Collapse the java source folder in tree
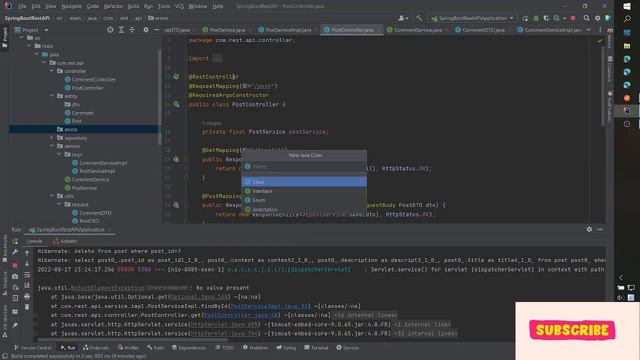640x360 pixels. point(37,54)
